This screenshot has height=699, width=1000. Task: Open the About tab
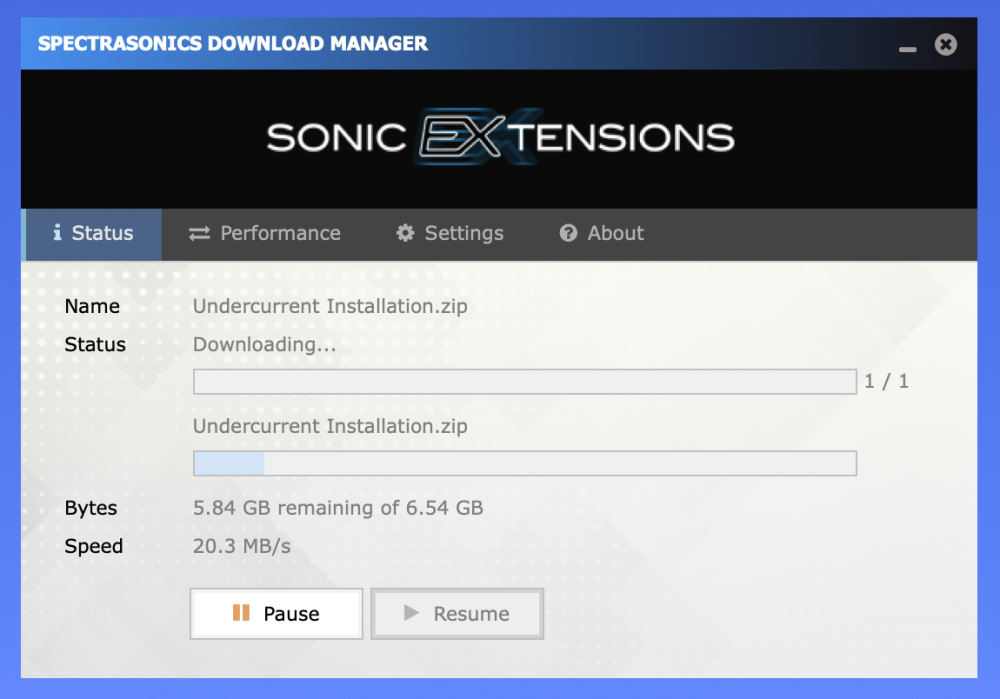(x=601, y=234)
